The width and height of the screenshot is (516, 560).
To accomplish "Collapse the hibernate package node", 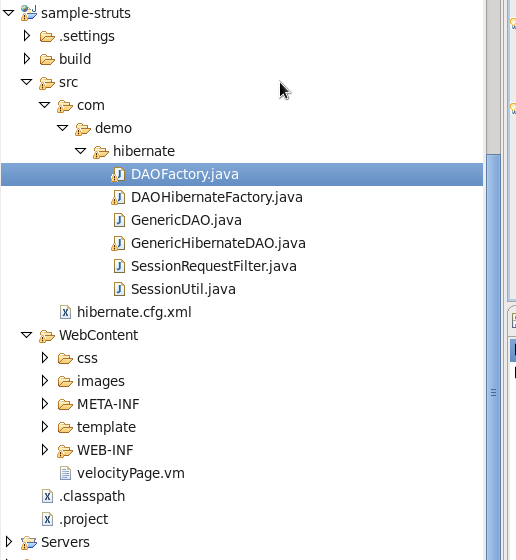I will 81,151.
